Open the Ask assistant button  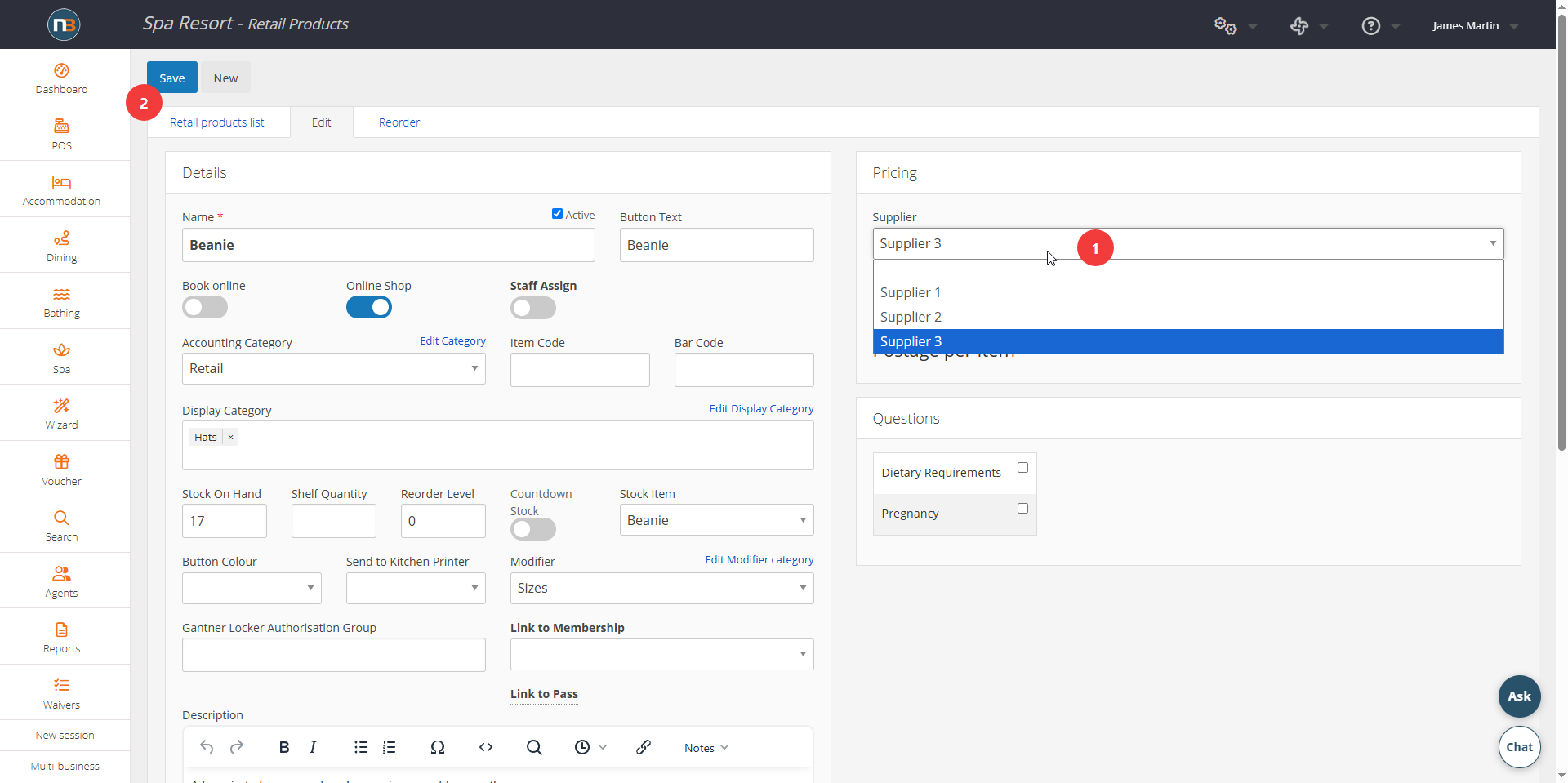pyautogui.click(x=1520, y=696)
